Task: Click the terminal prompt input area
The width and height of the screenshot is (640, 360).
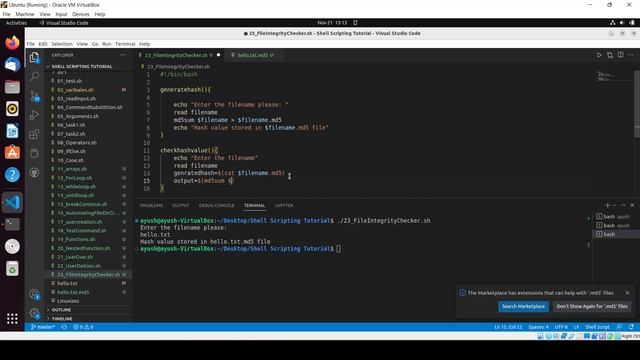Action: point(339,249)
